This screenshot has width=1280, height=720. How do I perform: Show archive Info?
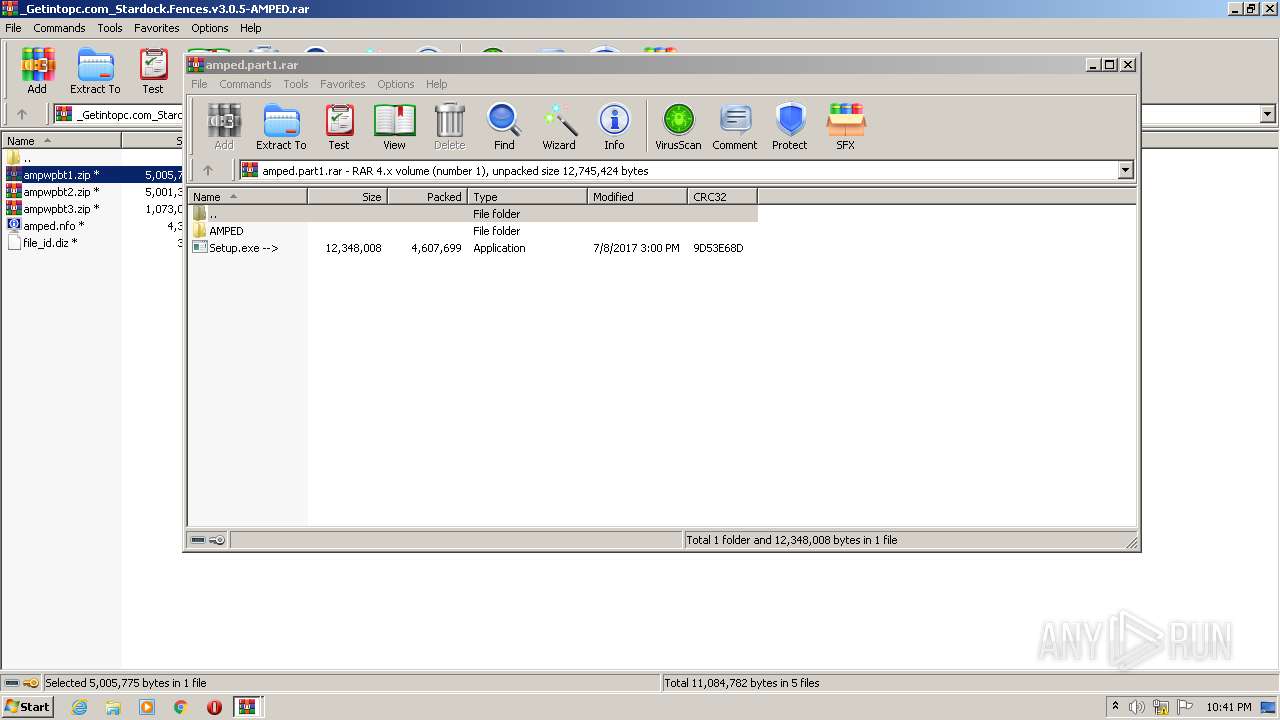coord(614,127)
